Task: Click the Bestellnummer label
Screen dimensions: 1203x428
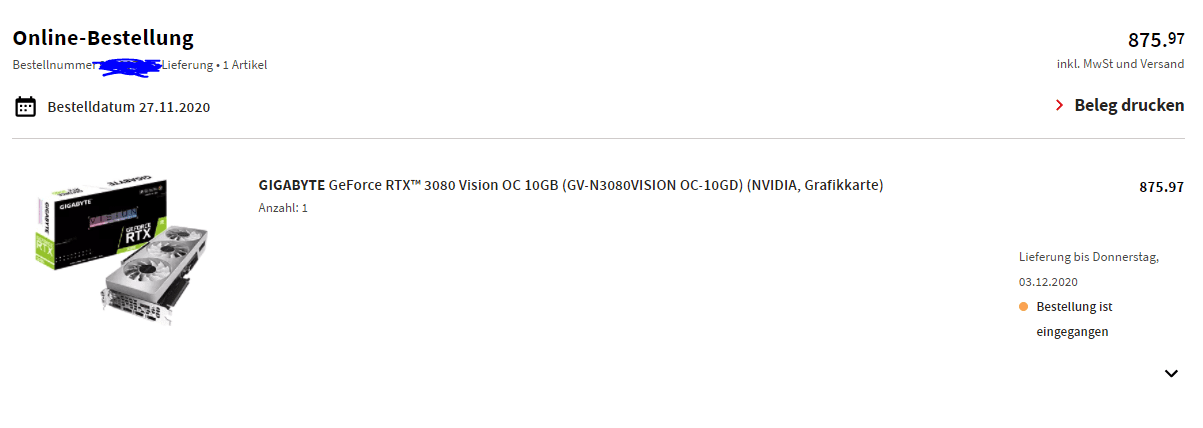Action: tap(53, 65)
